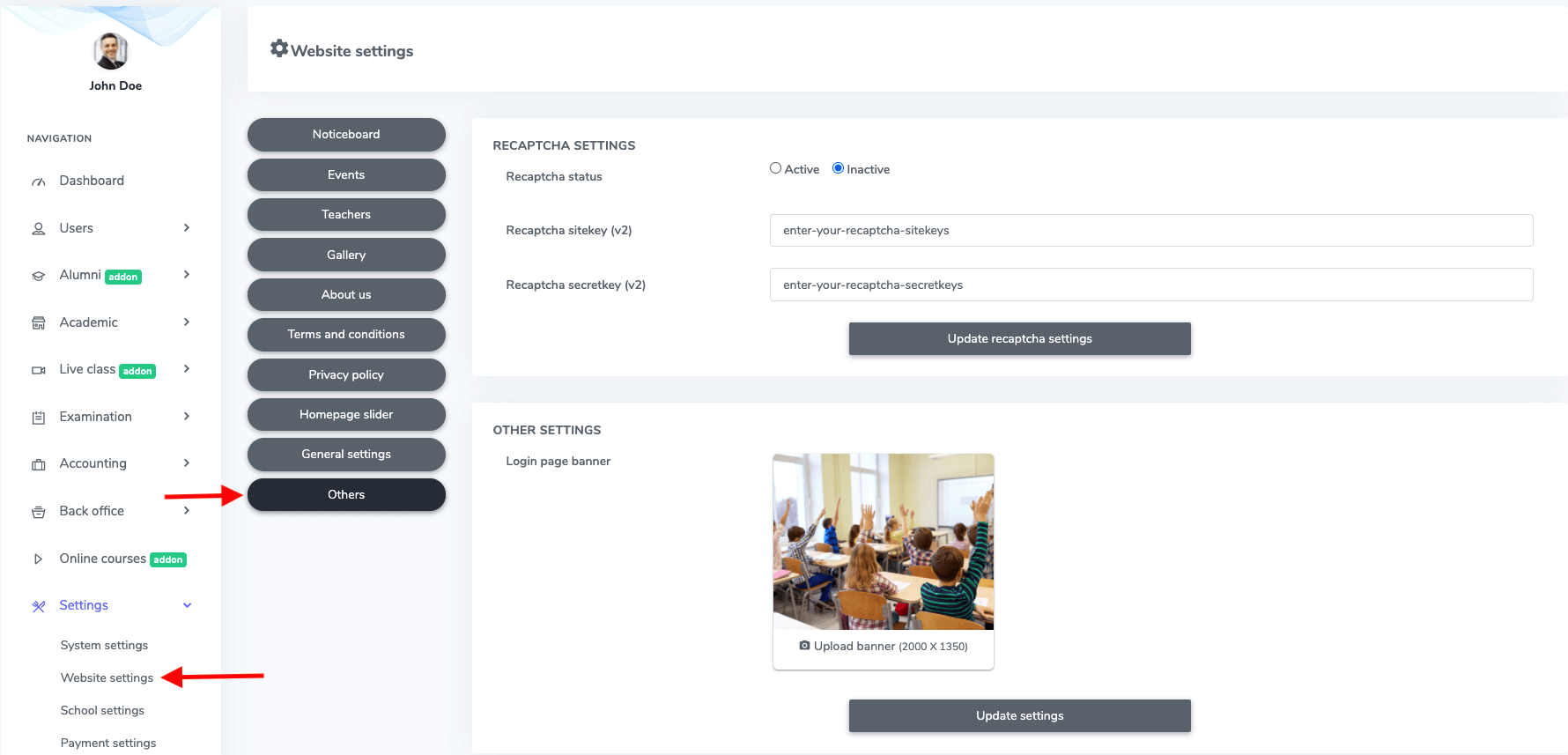Click the Recaptcha secretkey input field
1568x755 pixels.
1151,285
